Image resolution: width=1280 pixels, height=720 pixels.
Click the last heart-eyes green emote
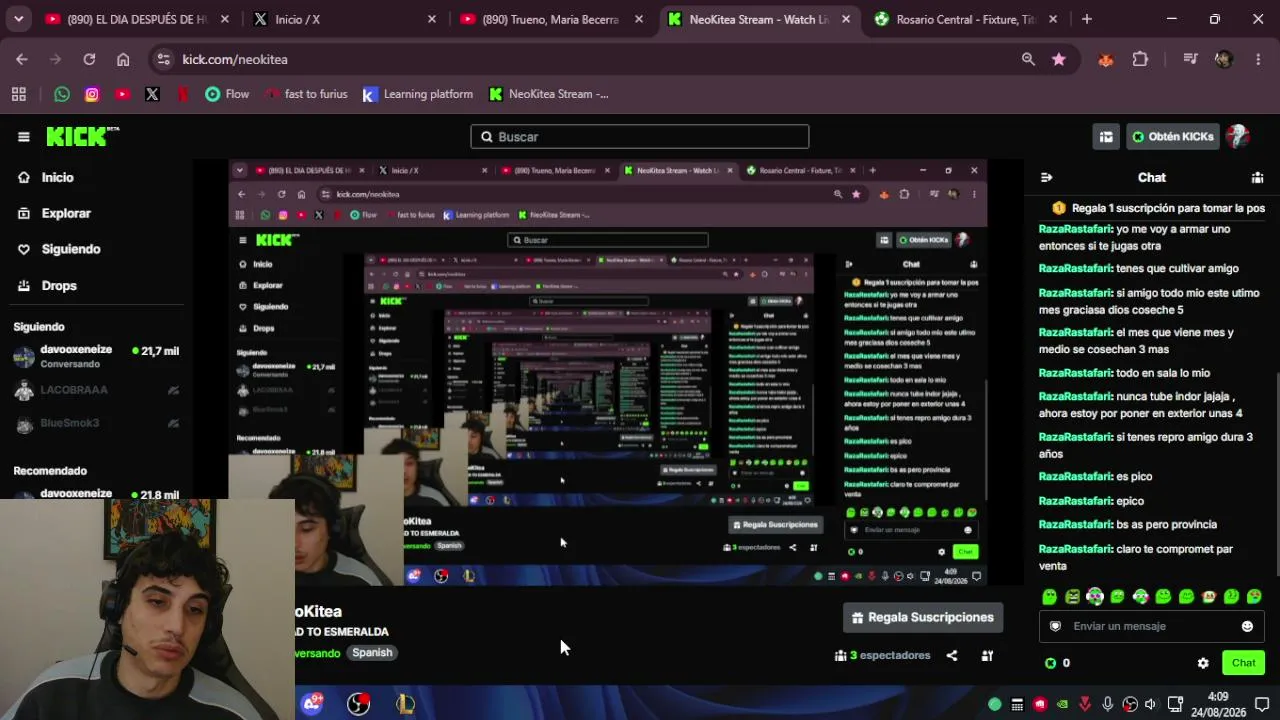[x=1254, y=597]
